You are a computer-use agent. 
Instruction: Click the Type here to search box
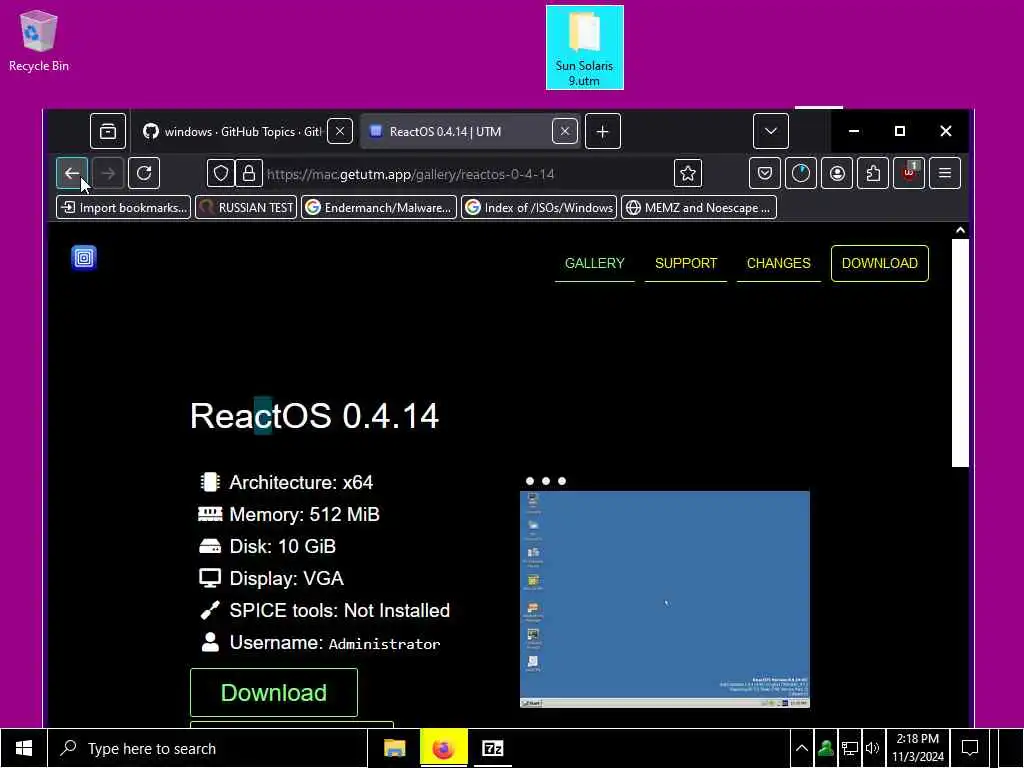click(208, 748)
